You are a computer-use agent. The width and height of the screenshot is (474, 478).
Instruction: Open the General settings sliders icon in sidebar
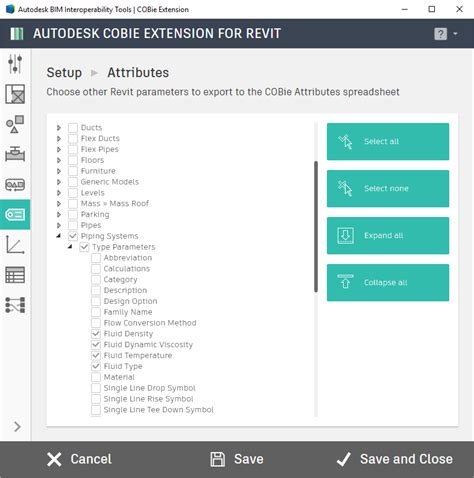click(15, 64)
